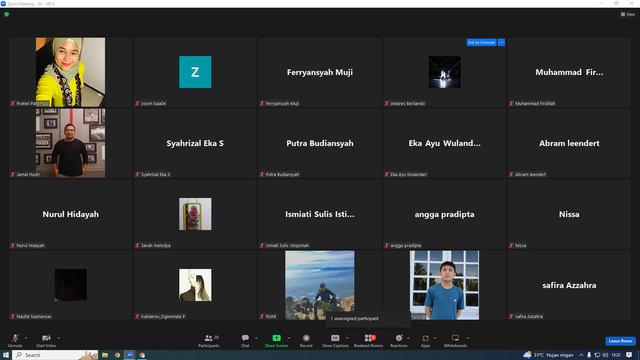Expand audio options arrow next to Unmute

26,338
